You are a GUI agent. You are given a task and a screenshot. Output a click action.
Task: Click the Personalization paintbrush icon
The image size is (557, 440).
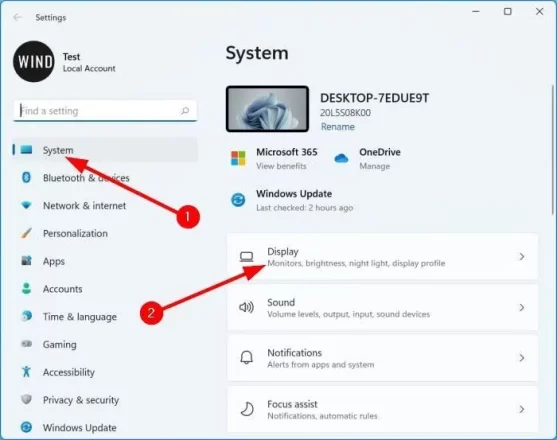(26, 233)
